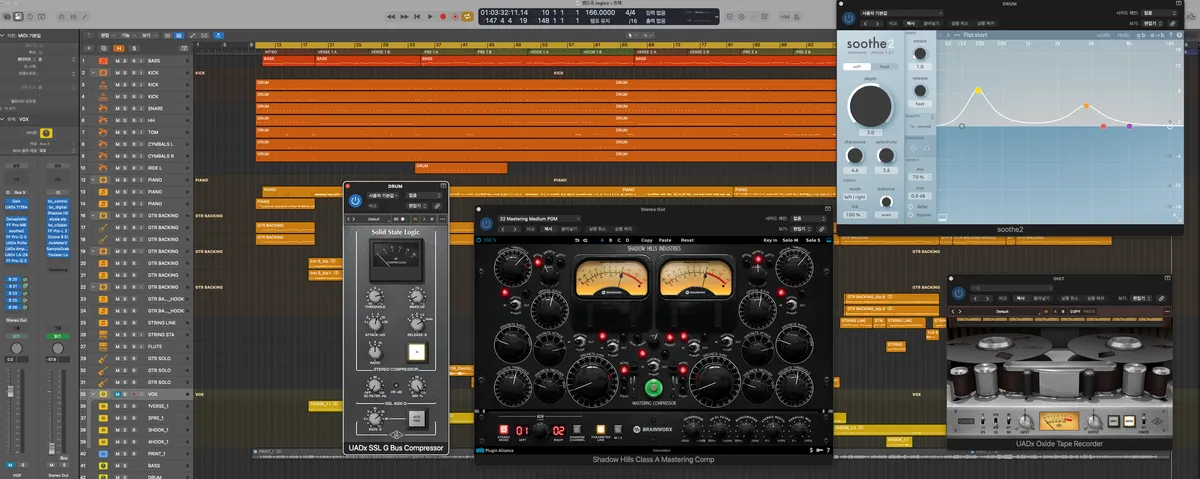This screenshot has width=1200, height=479.
Task: Click the BASS track instrument icon
Action: [103, 61]
